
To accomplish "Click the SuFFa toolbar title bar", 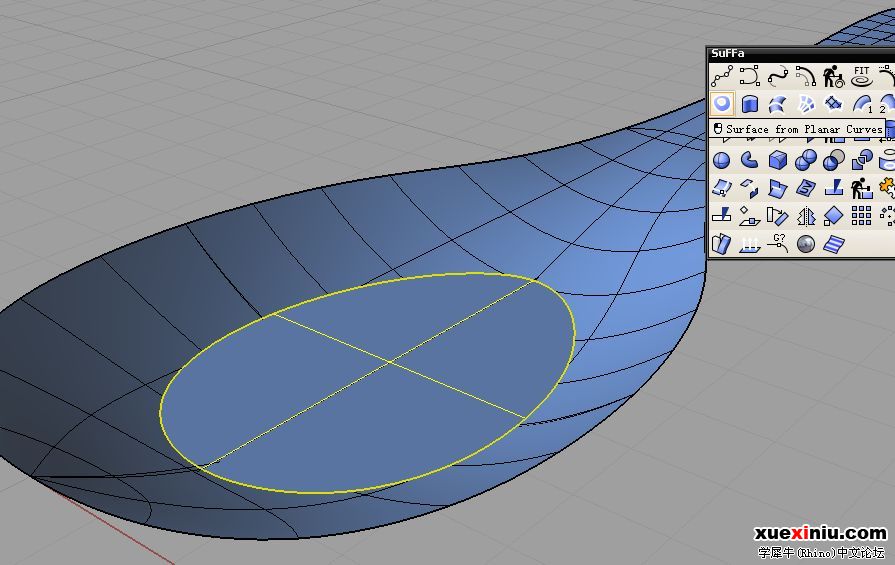I will [x=801, y=54].
